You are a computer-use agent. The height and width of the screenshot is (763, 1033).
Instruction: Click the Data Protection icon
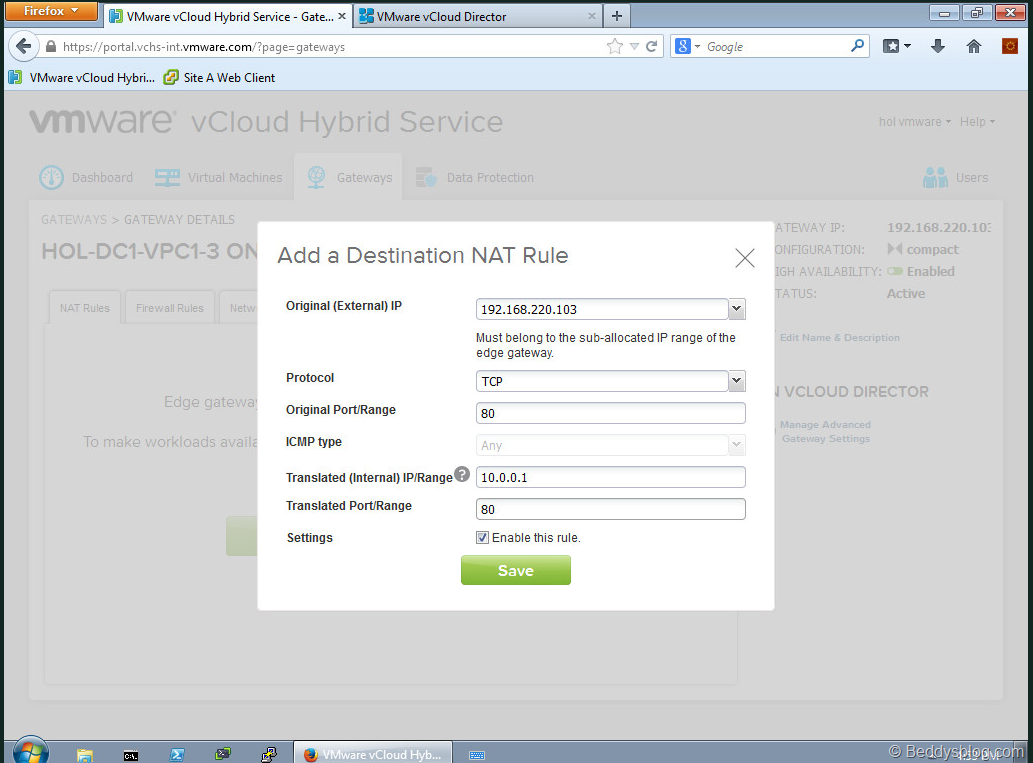point(426,177)
